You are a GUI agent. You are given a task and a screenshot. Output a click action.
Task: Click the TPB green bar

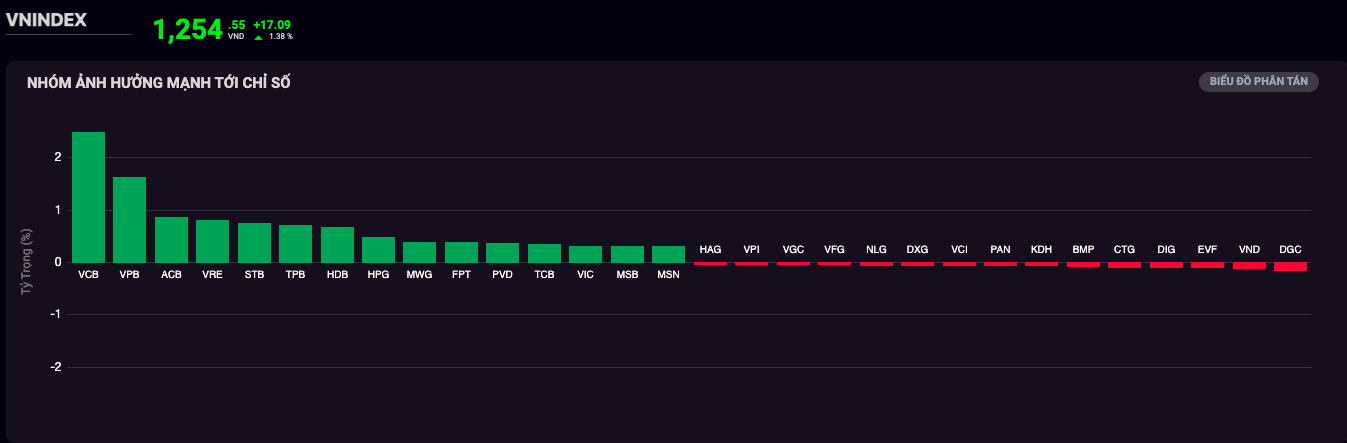[296, 244]
